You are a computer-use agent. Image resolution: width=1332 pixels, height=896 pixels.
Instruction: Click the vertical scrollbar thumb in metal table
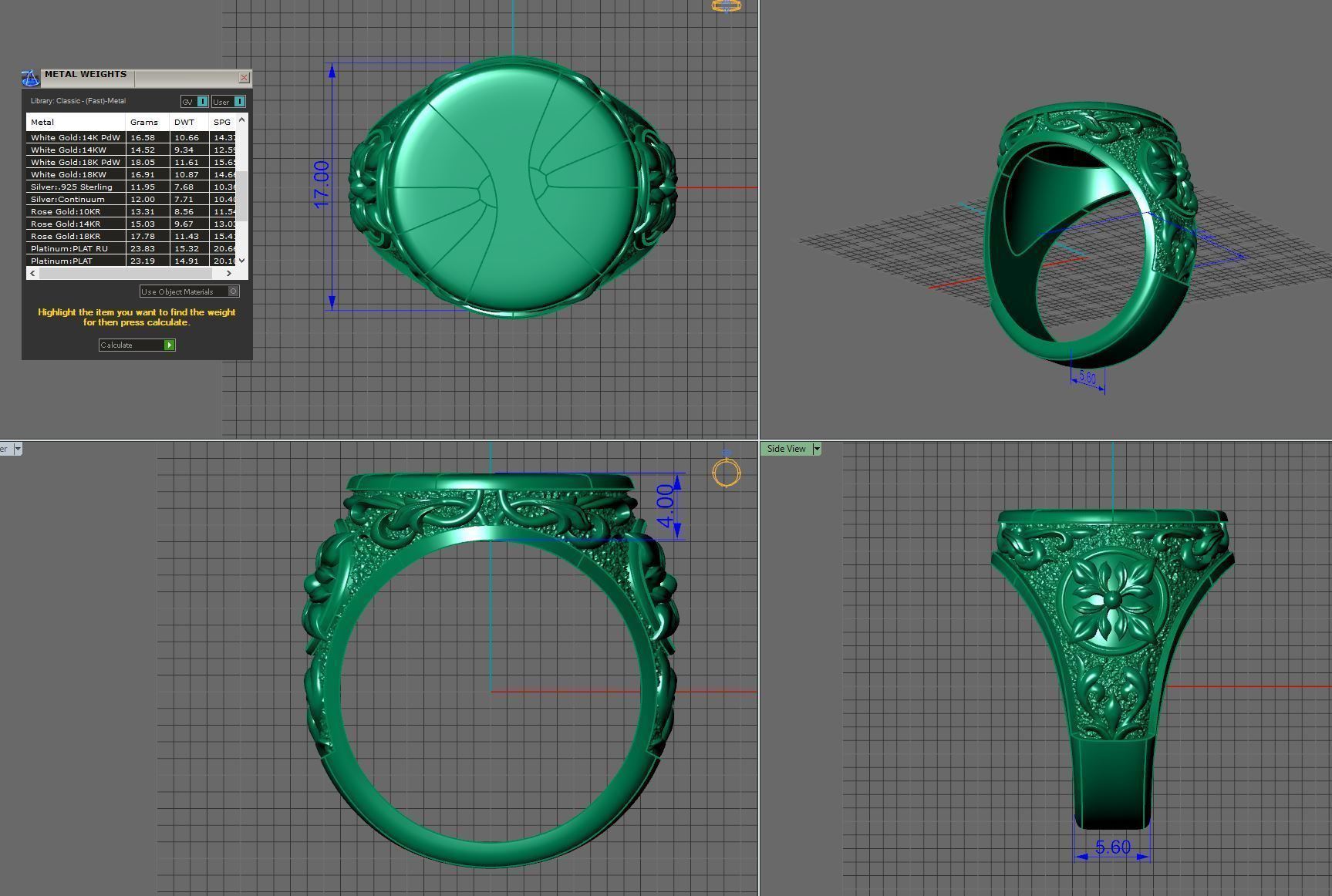click(242, 197)
